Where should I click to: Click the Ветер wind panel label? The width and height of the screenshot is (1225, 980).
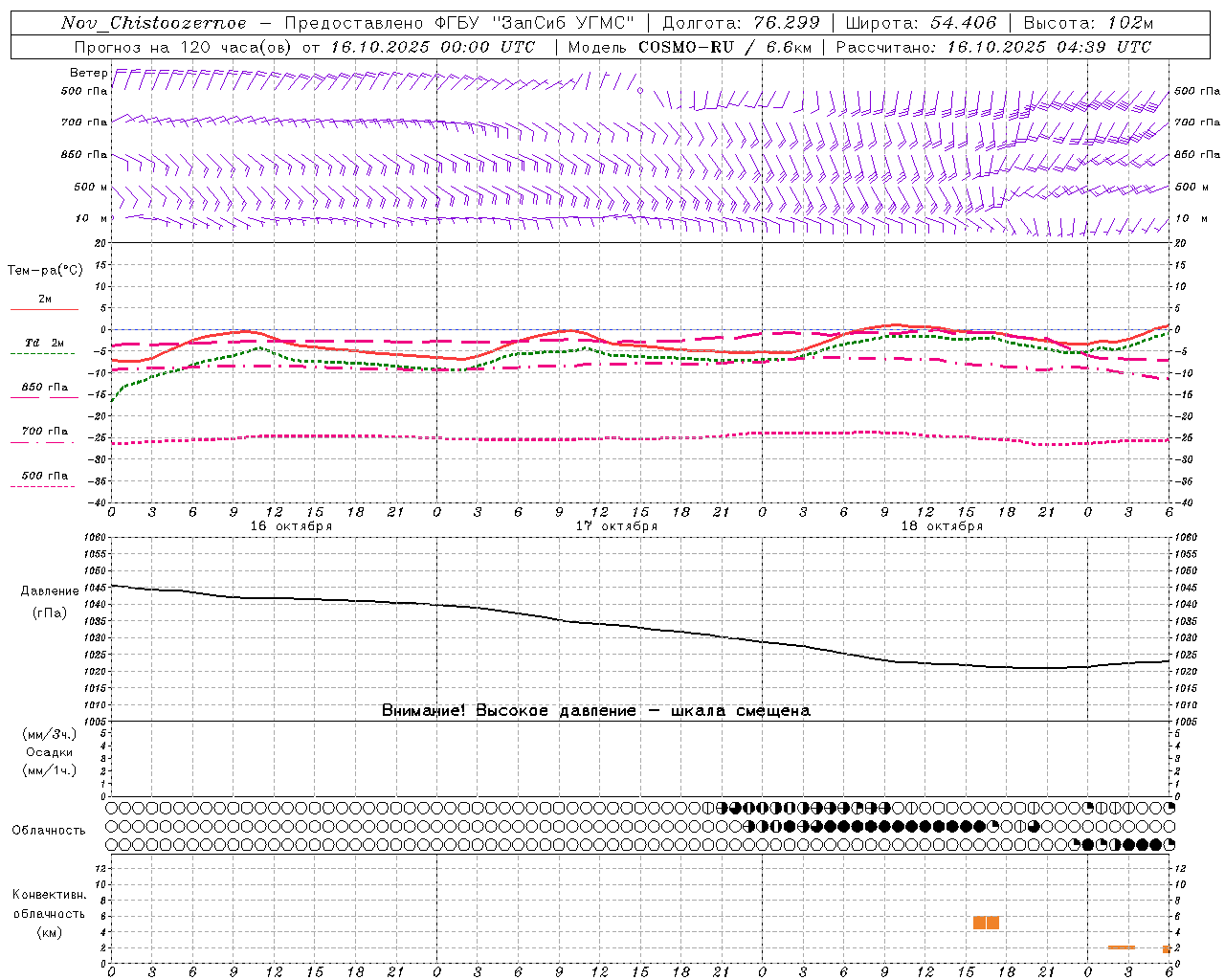click(x=88, y=73)
